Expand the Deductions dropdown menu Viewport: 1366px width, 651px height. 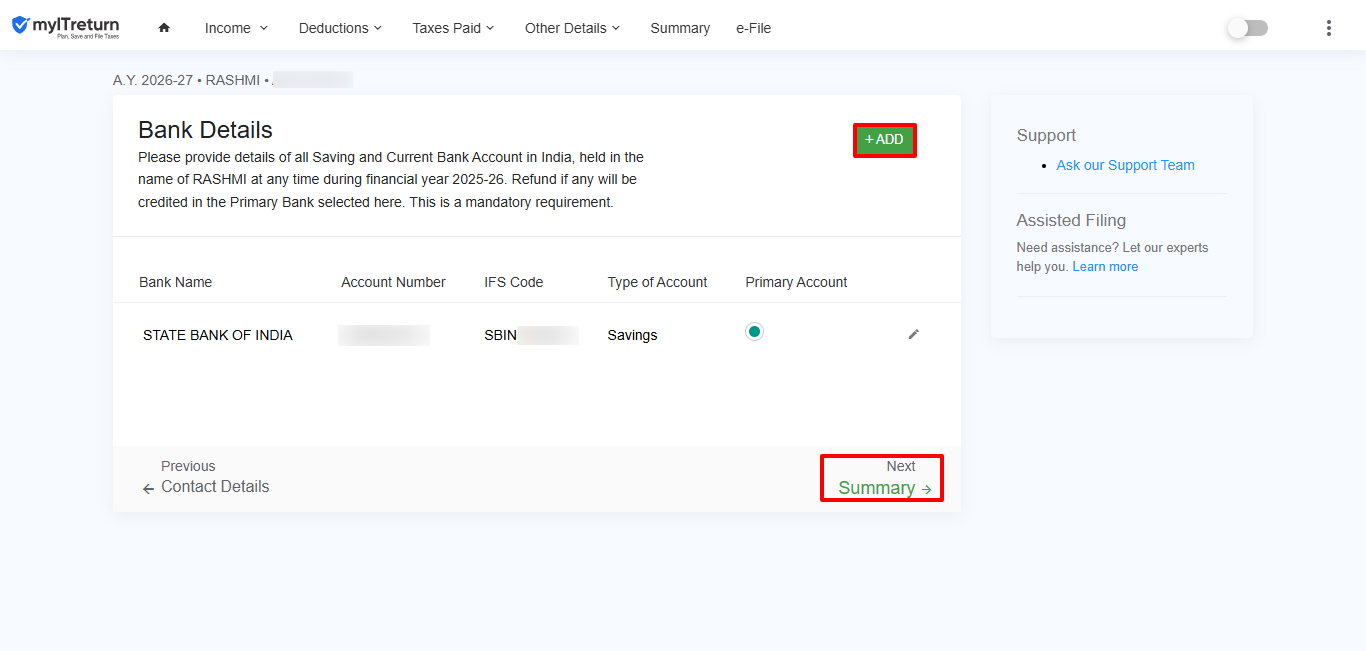[x=341, y=28]
